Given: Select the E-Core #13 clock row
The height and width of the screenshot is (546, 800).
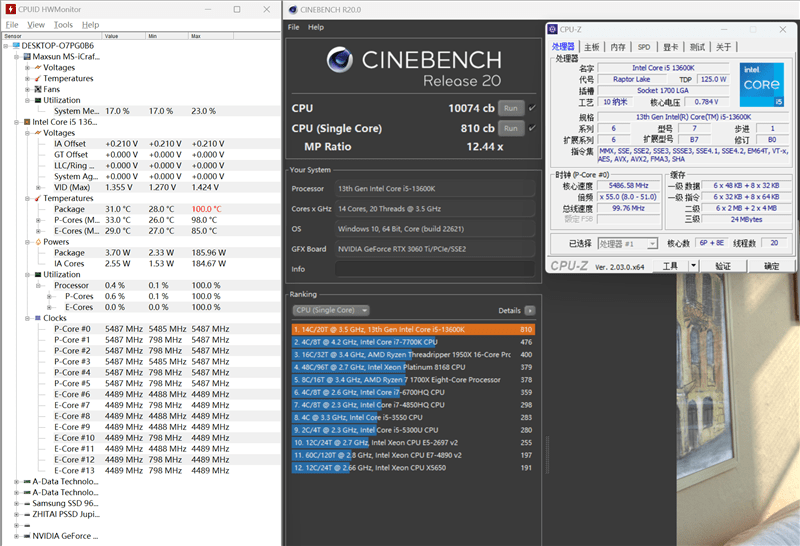Looking at the screenshot, I should click(x=141, y=470).
